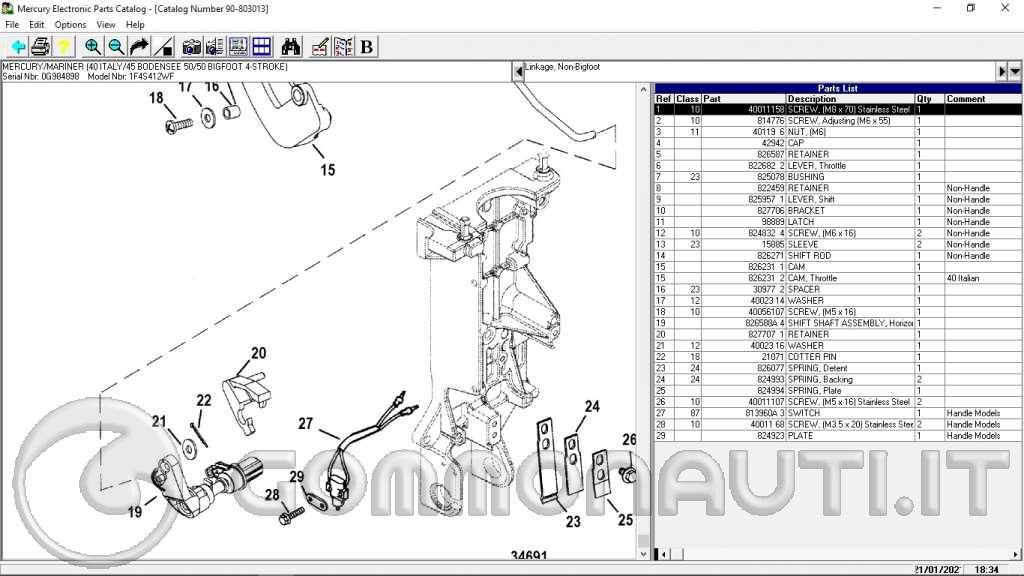This screenshot has height=576, width=1024.
Task: Click callout number 24 in the diagram
Action: [592, 406]
